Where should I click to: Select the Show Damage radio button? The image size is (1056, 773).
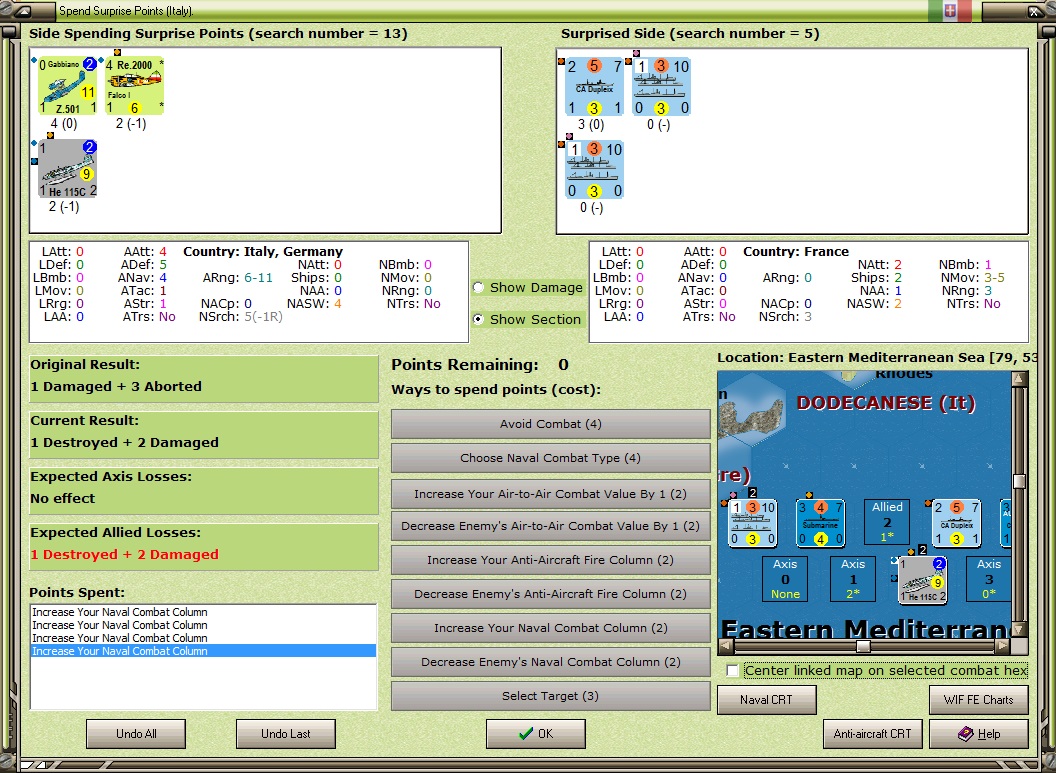click(478, 288)
